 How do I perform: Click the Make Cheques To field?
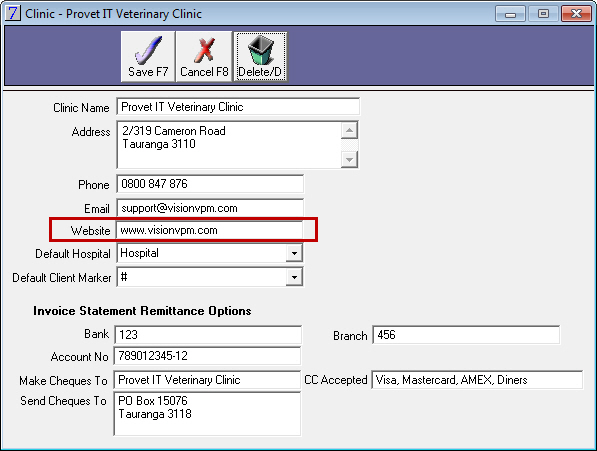point(207,380)
